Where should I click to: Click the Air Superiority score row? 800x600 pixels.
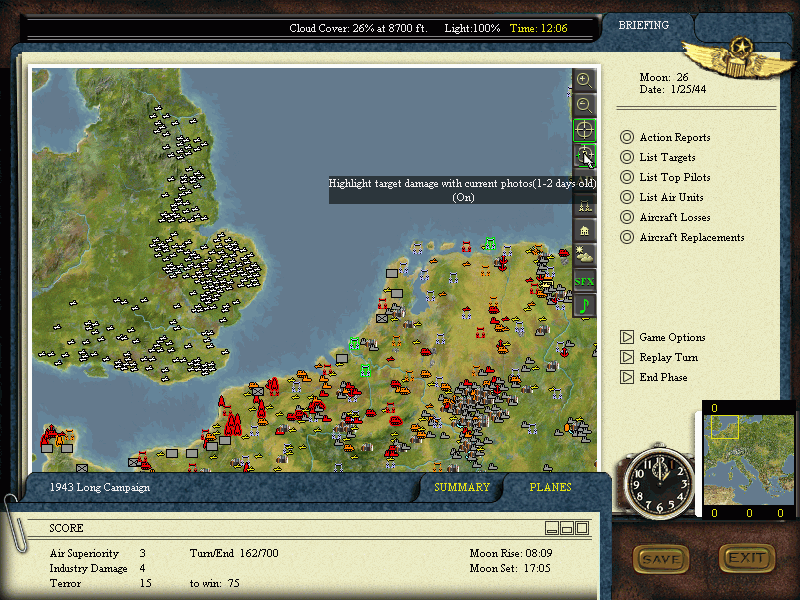[97, 554]
